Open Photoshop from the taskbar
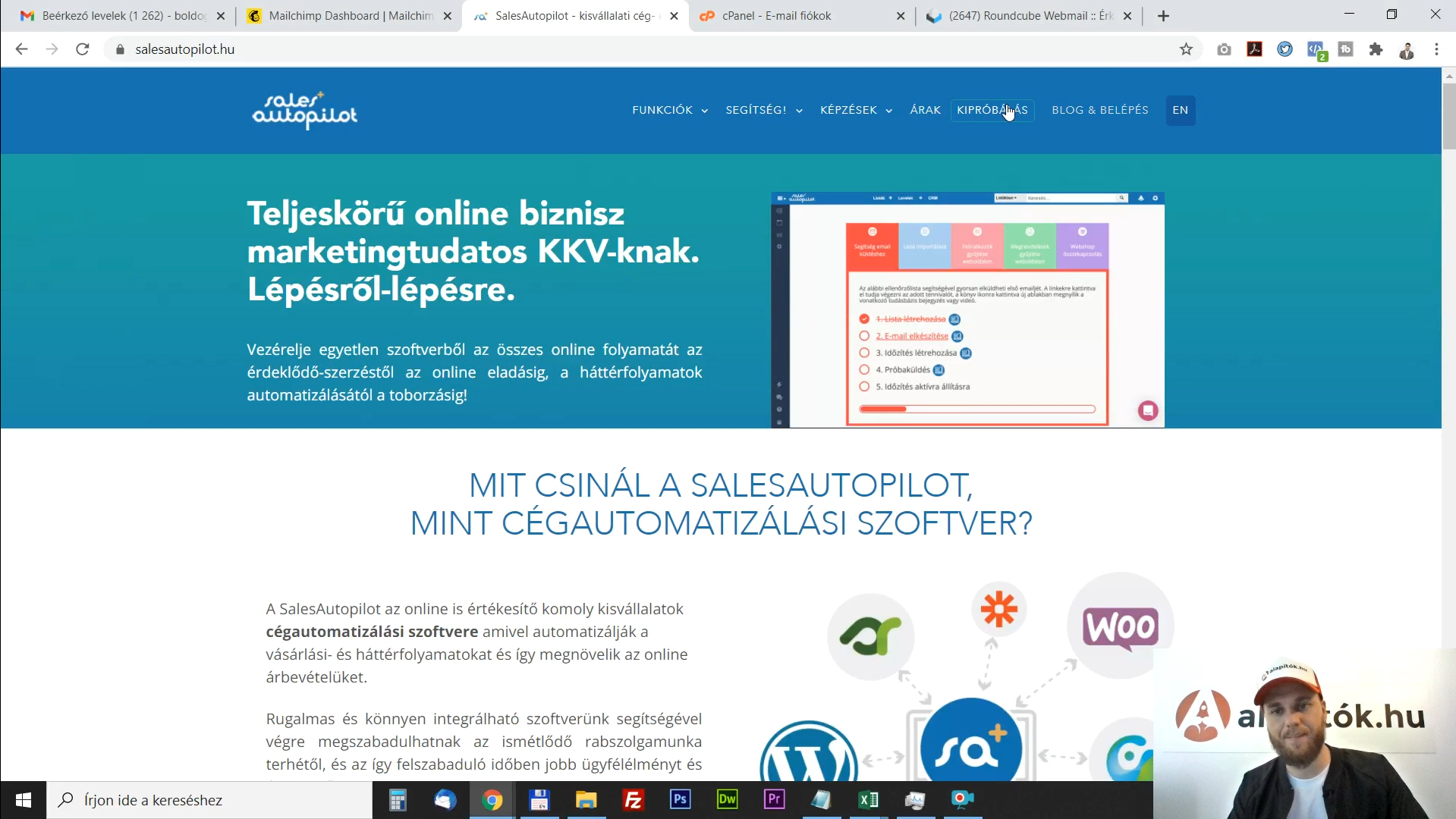Viewport: 1456px width, 819px height. pyautogui.click(x=680, y=800)
